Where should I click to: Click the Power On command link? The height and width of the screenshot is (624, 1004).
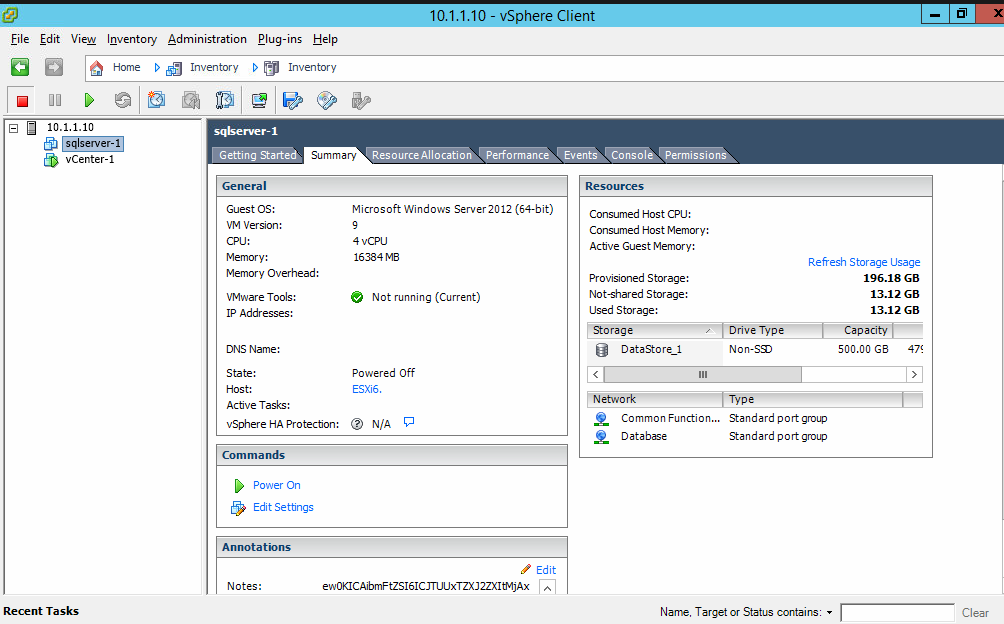277,485
